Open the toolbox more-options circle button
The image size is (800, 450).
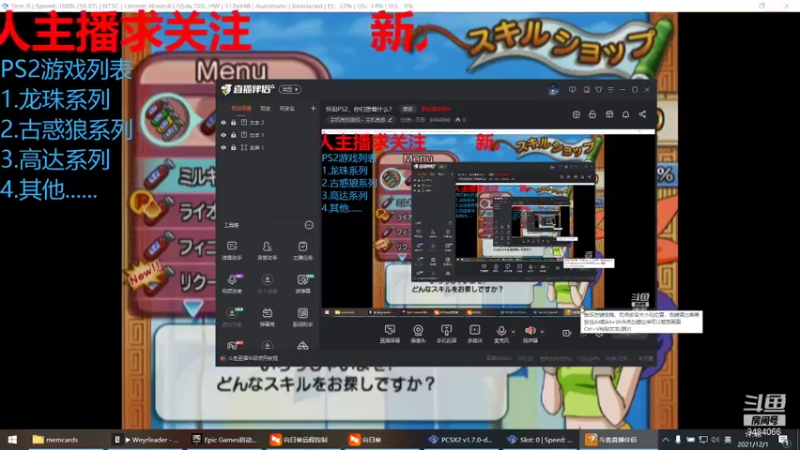[309, 225]
